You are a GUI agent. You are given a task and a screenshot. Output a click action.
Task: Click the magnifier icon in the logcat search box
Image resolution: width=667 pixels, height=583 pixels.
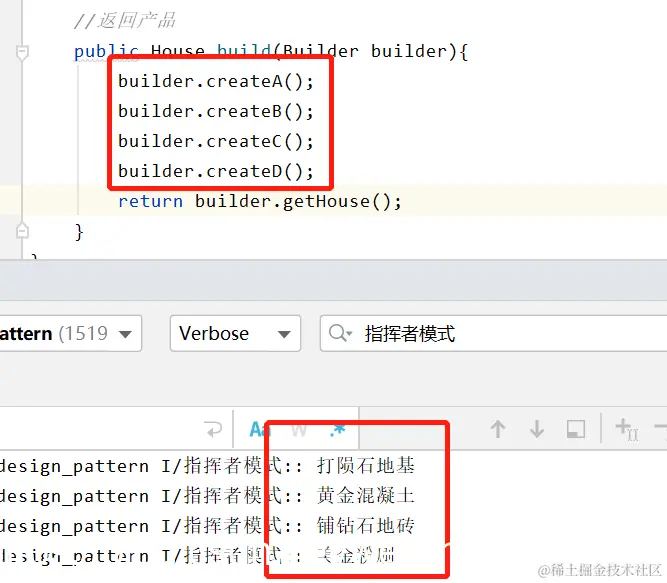point(340,333)
